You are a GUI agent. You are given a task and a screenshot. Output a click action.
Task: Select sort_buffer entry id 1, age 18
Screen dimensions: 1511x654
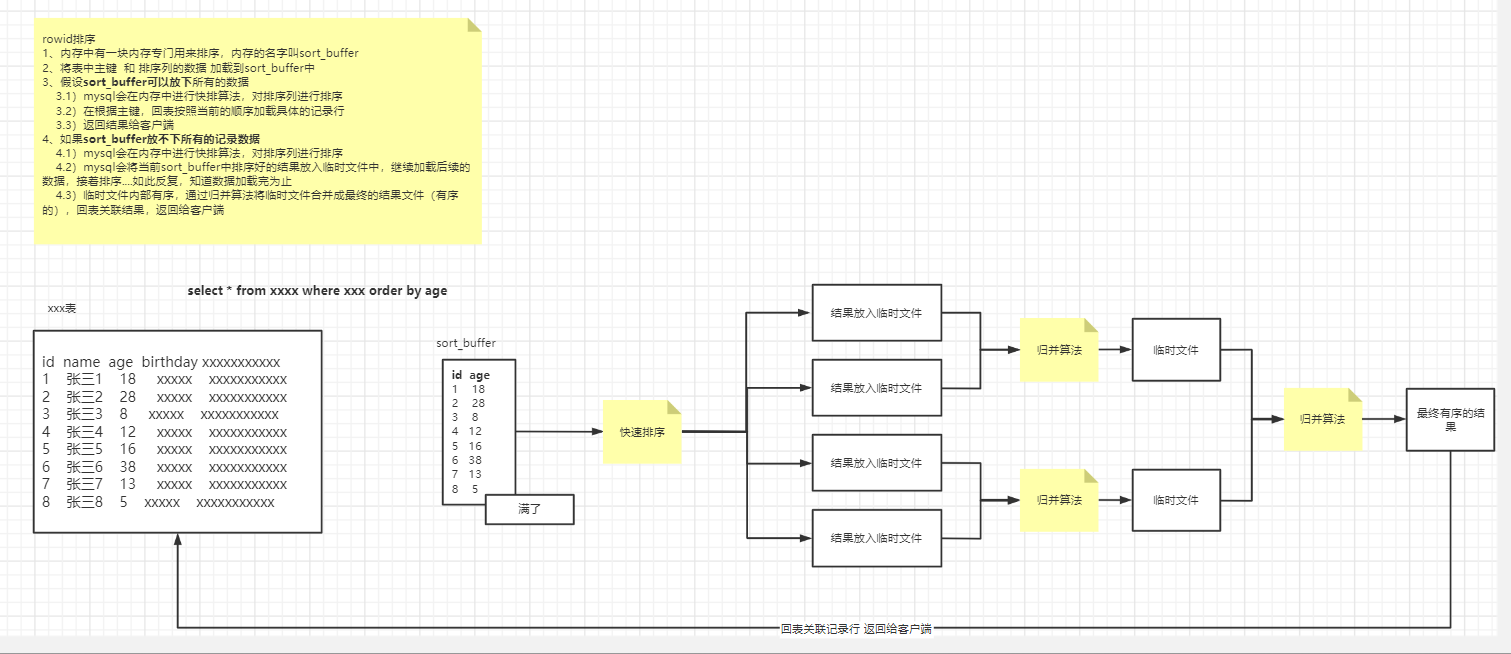468,389
